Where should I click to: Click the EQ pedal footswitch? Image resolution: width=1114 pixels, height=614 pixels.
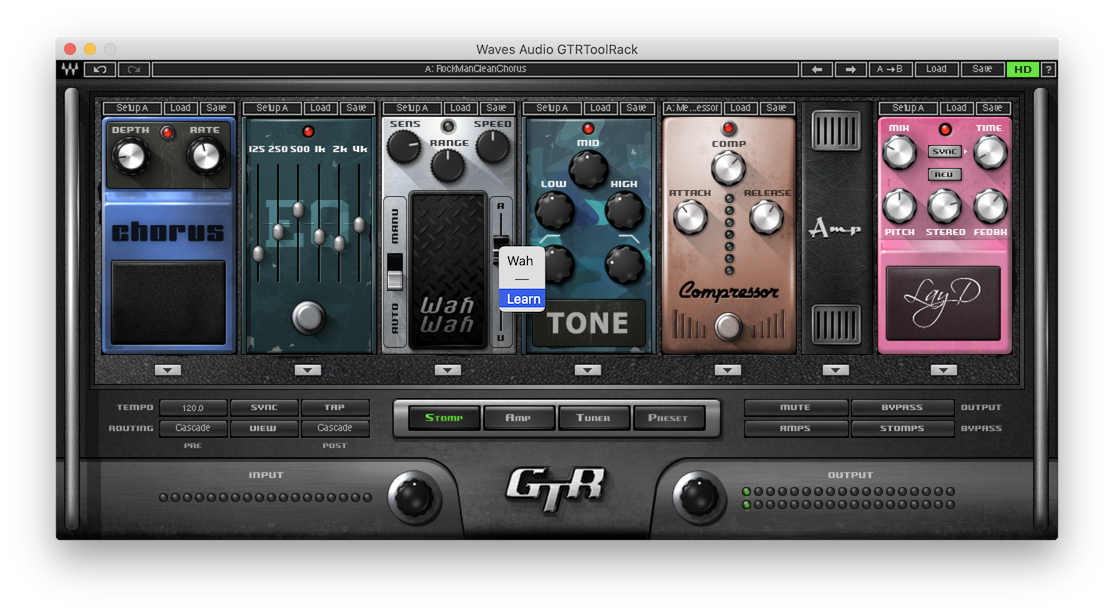308,317
